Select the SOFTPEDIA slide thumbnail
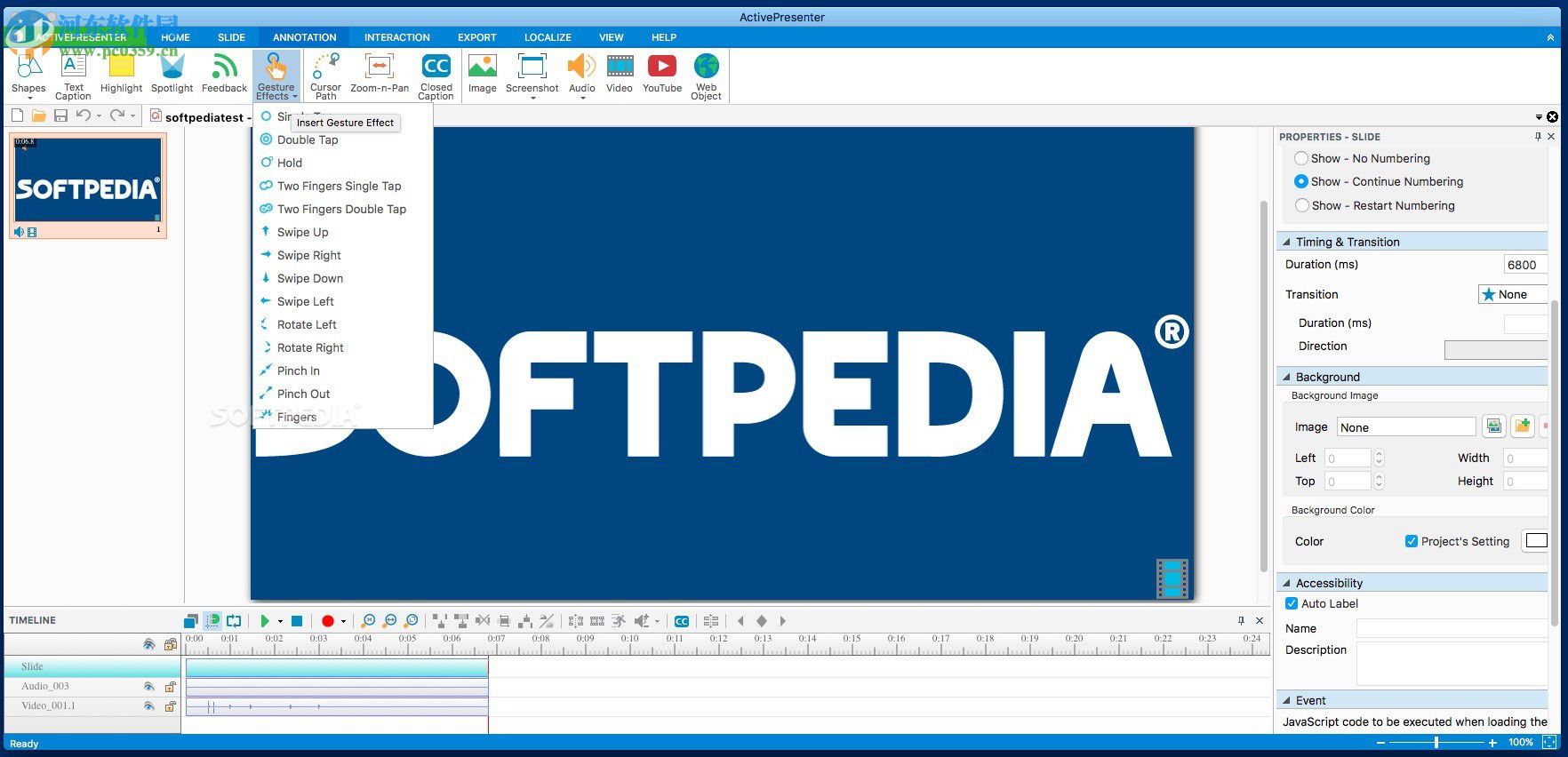1568x757 pixels. click(87, 187)
